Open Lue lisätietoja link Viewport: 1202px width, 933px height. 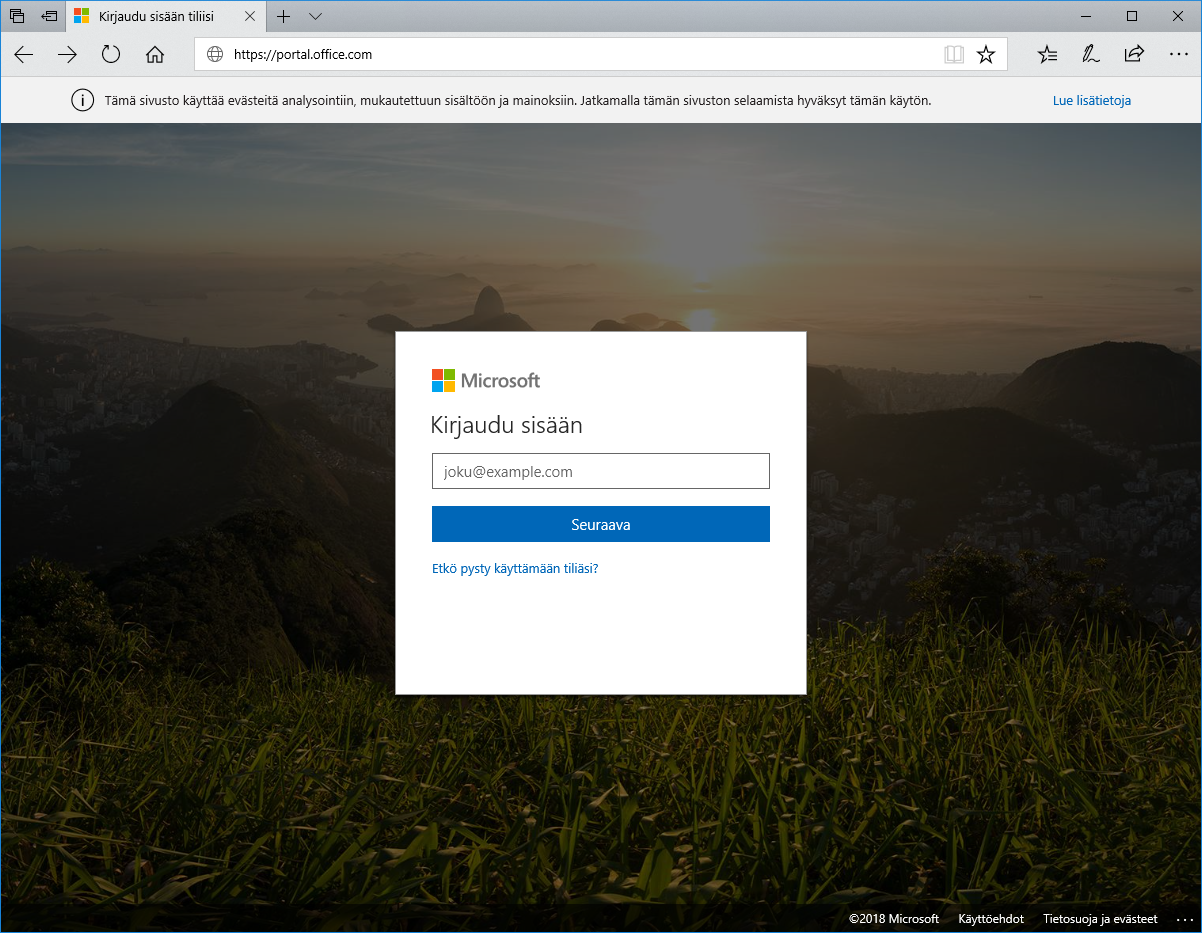1092,101
